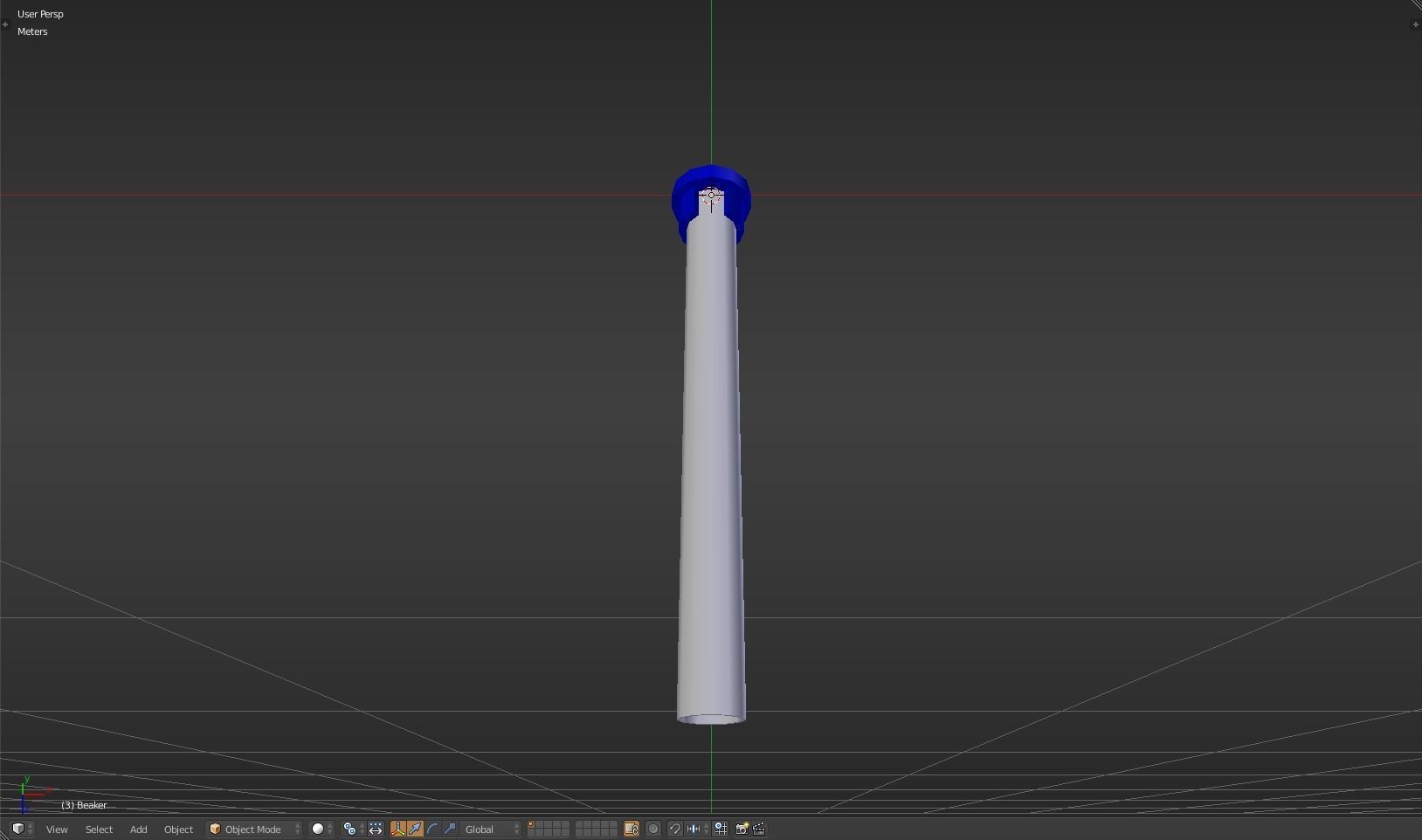1422x840 pixels.
Task: Click the 'Meters' units label
Action: [32, 31]
